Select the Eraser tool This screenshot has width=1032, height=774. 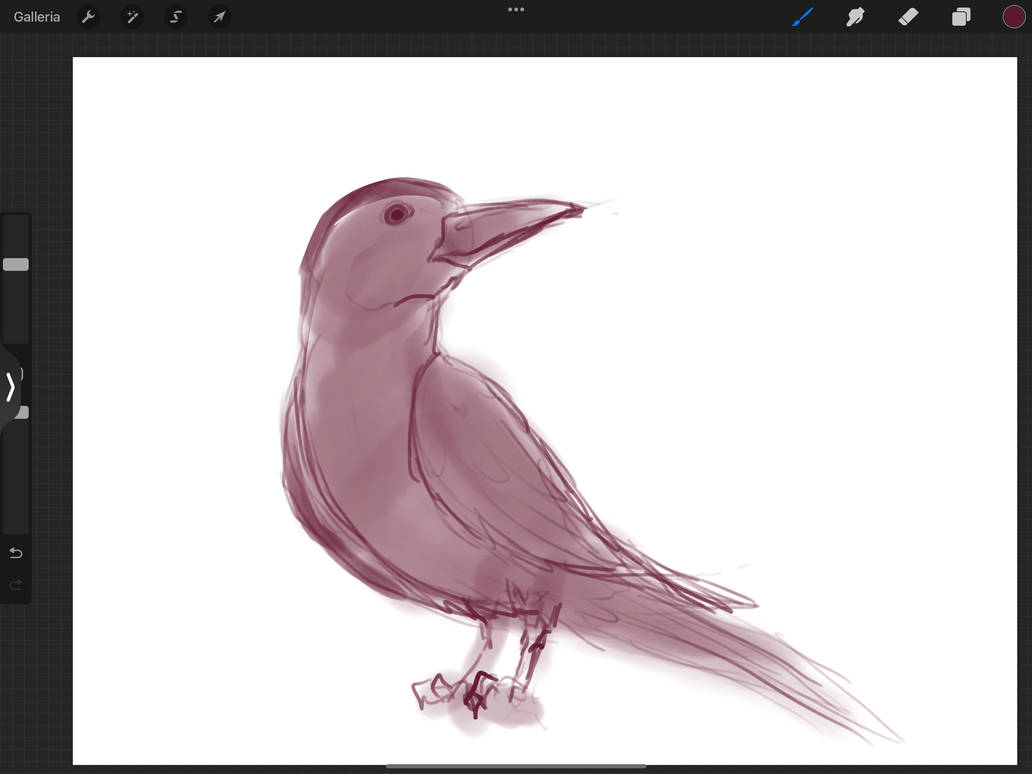tap(908, 16)
